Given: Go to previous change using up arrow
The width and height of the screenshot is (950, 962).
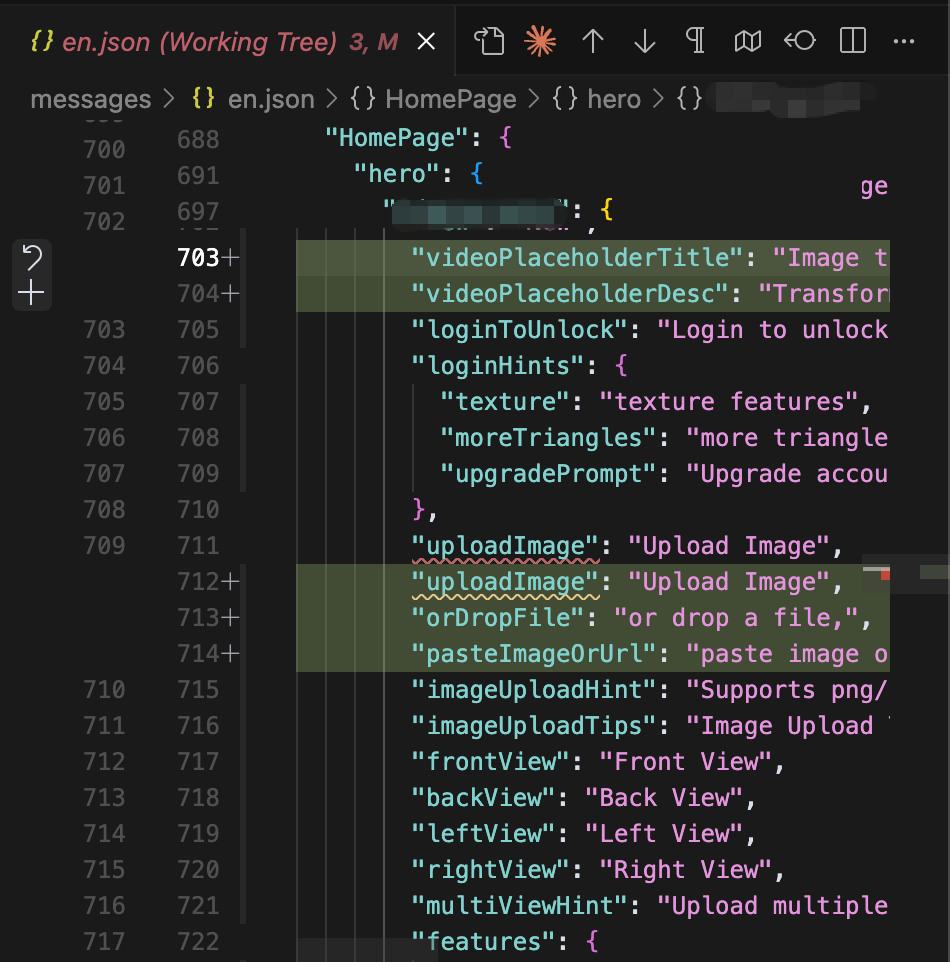Looking at the screenshot, I should pyautogui.click(x=593, y=42).
